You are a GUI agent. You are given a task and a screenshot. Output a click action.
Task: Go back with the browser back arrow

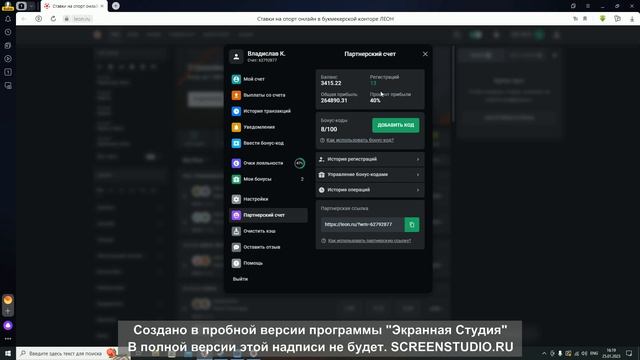(x=24, y=19)
